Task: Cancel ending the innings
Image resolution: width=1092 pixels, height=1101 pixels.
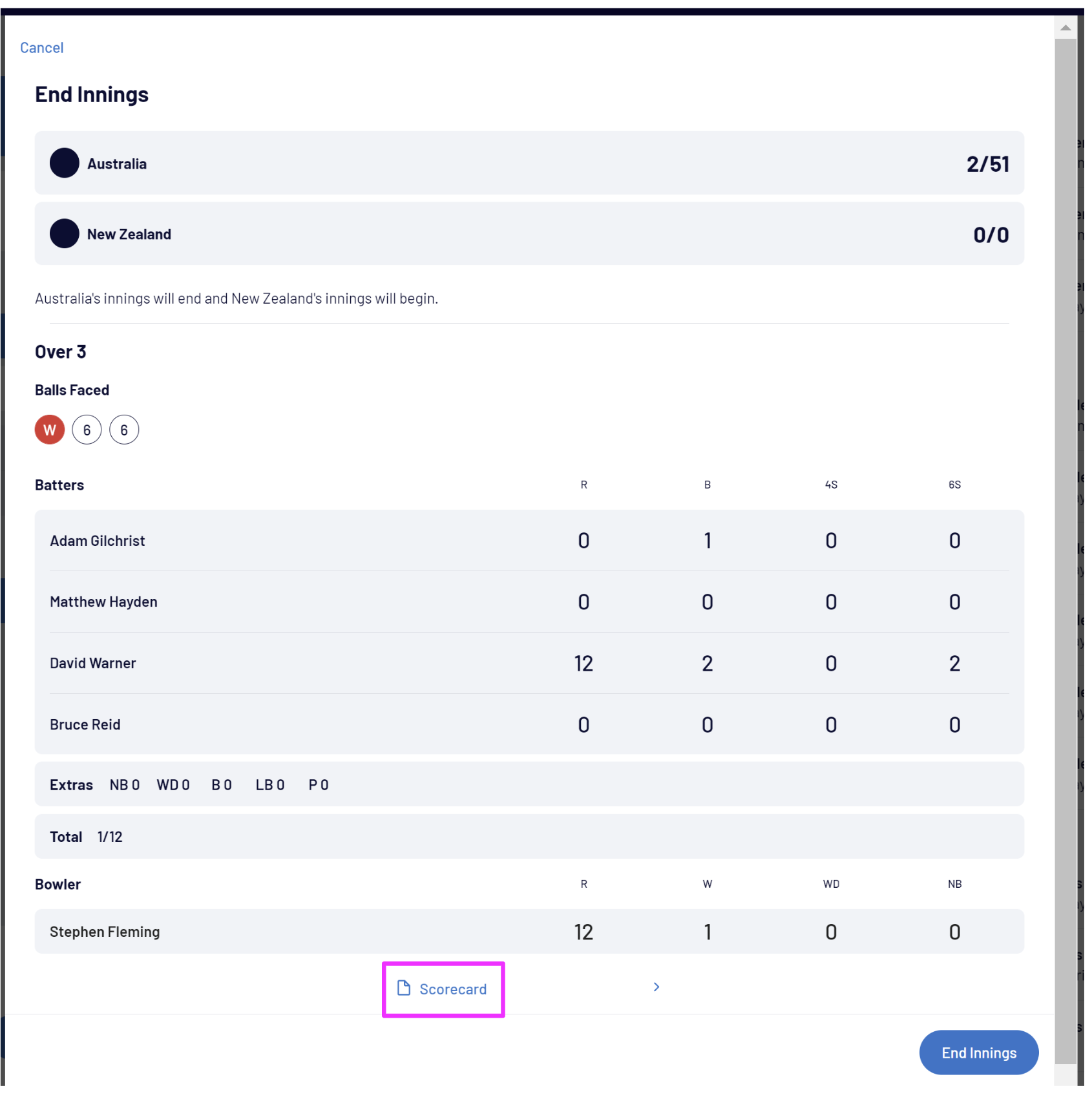Action: [x=41, y=48]
